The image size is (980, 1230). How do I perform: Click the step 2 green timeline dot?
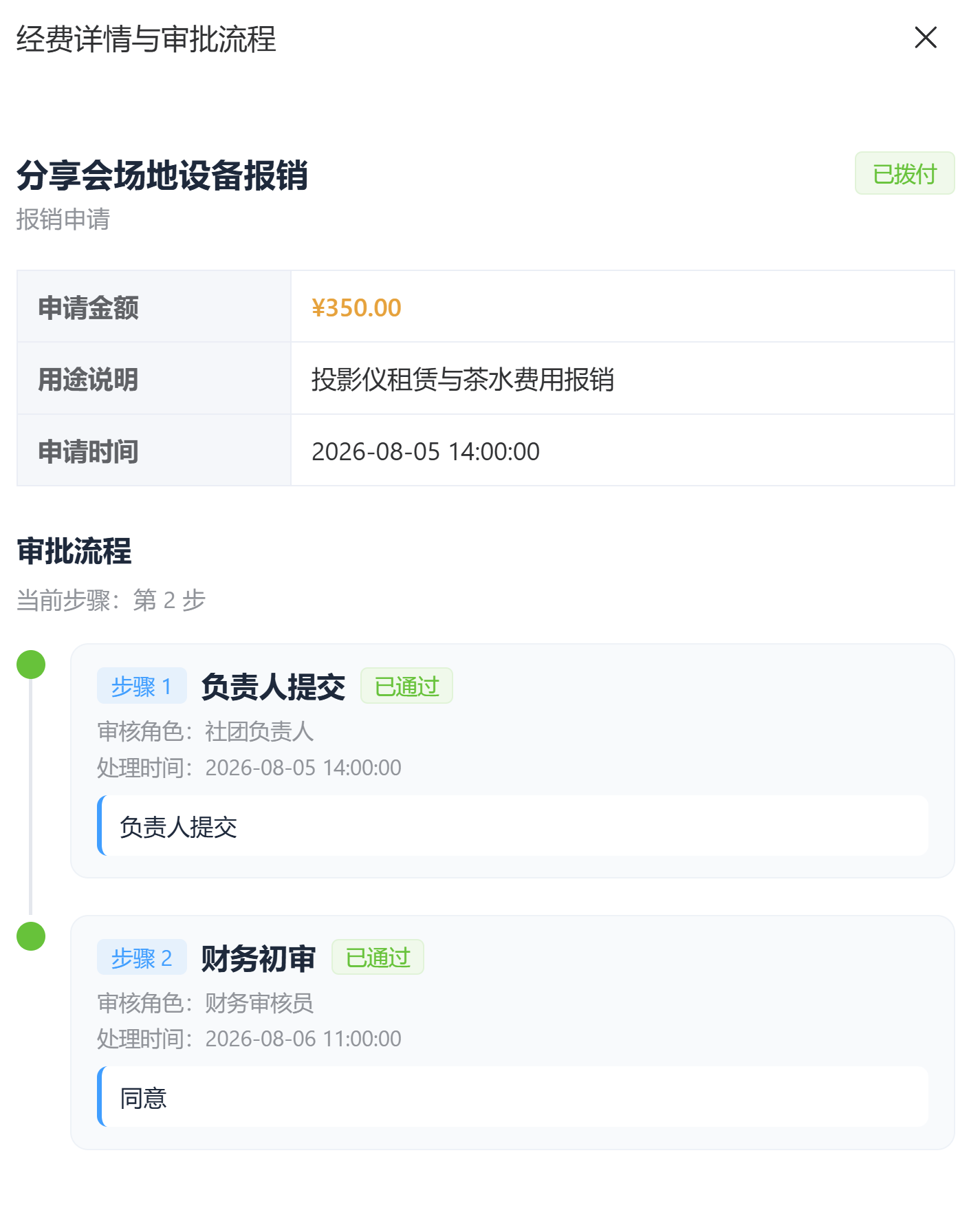[x=31, y=936]
